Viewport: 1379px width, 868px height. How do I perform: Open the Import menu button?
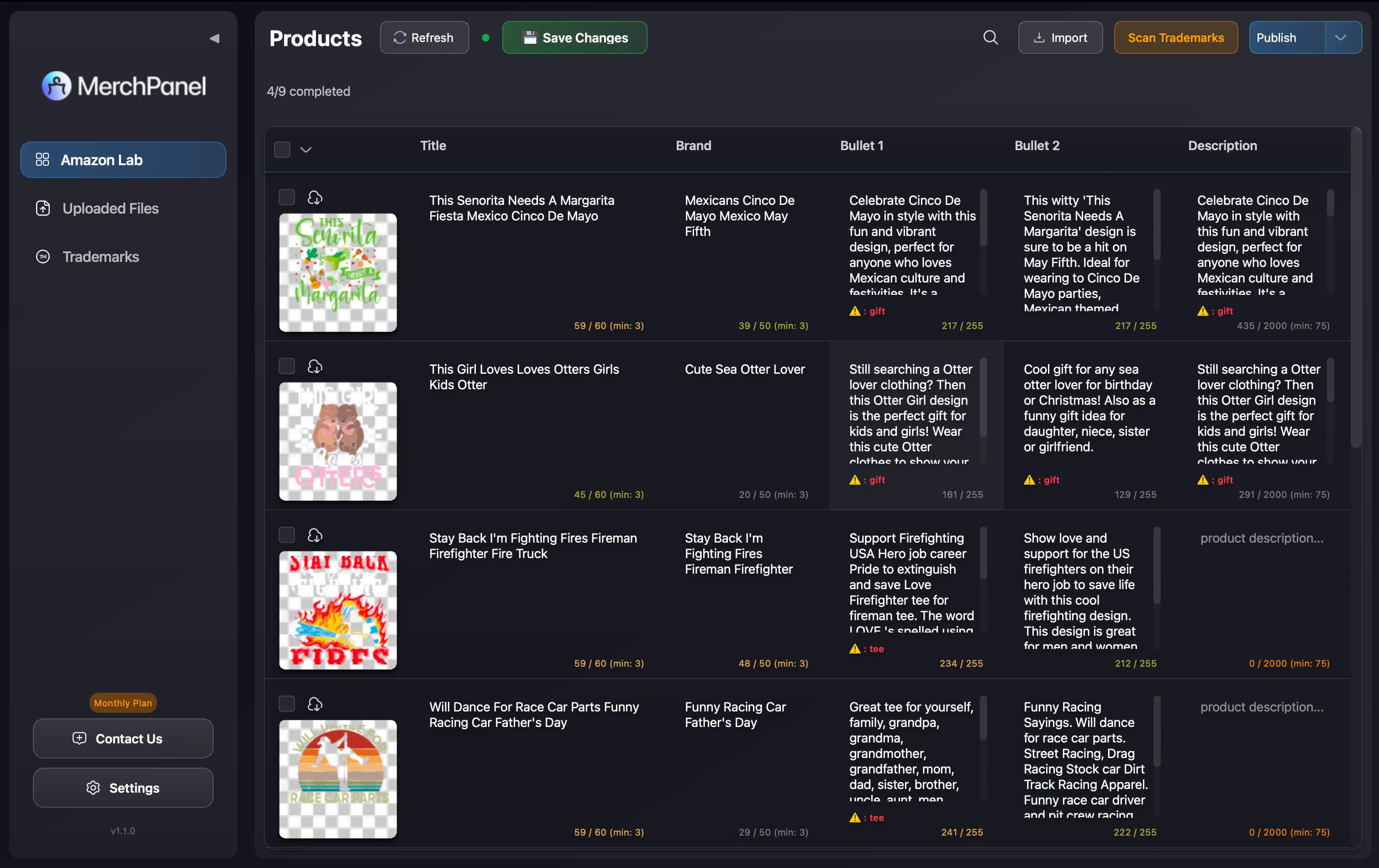[x=1060, y=38]
